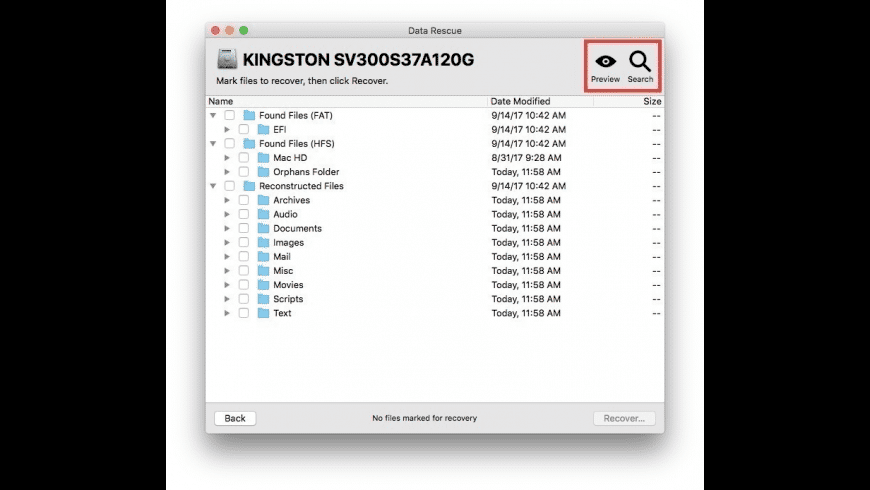Image resolution: width=870 pixels, height=490 pixels.
Task: Expand the Archives folder
Action: tap(227, 200)
